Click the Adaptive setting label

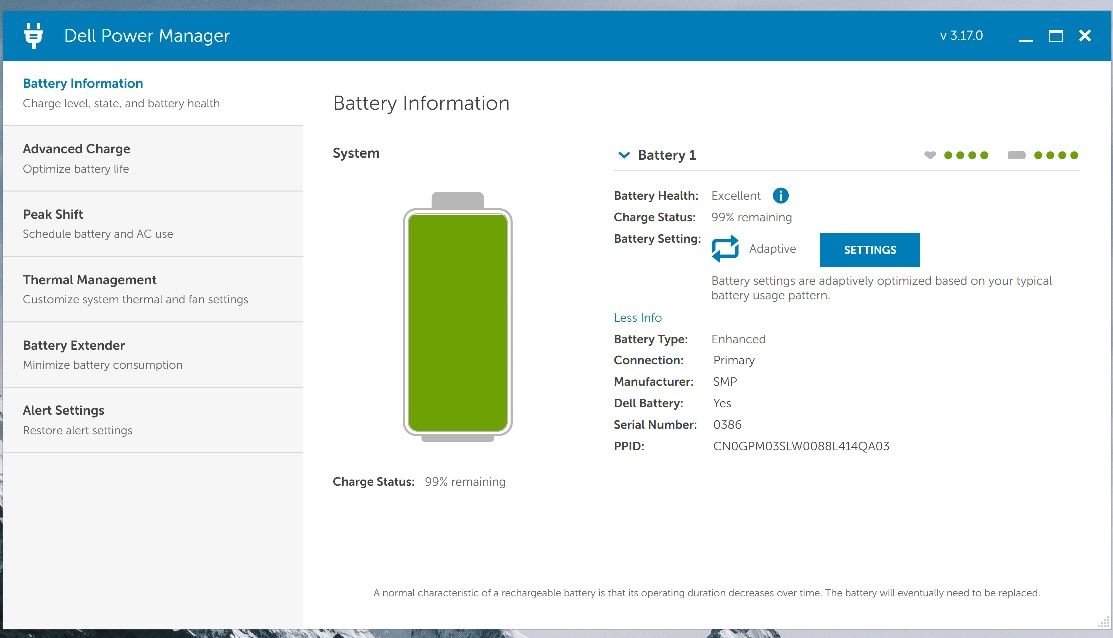click(772, 248)
